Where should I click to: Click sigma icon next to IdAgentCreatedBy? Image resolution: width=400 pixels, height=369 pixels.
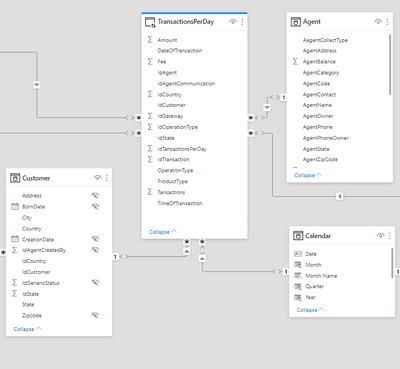[x=15, y=250]
